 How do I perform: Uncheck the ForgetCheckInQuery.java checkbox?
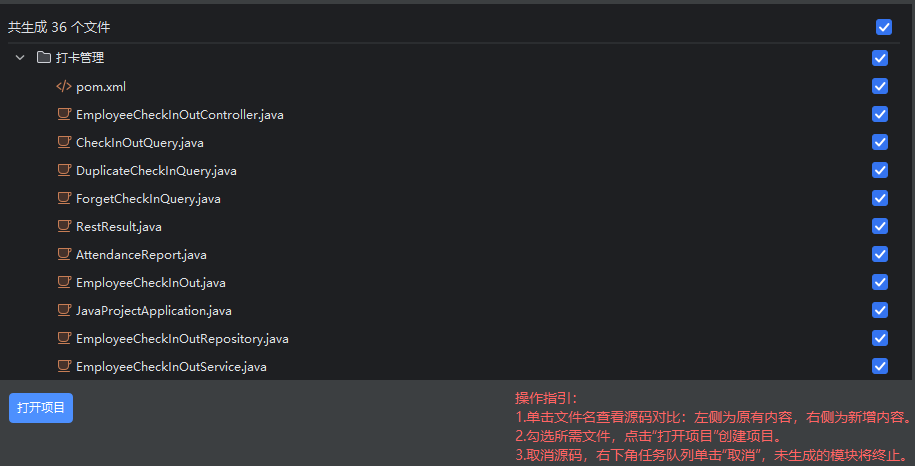coord(880,198)
